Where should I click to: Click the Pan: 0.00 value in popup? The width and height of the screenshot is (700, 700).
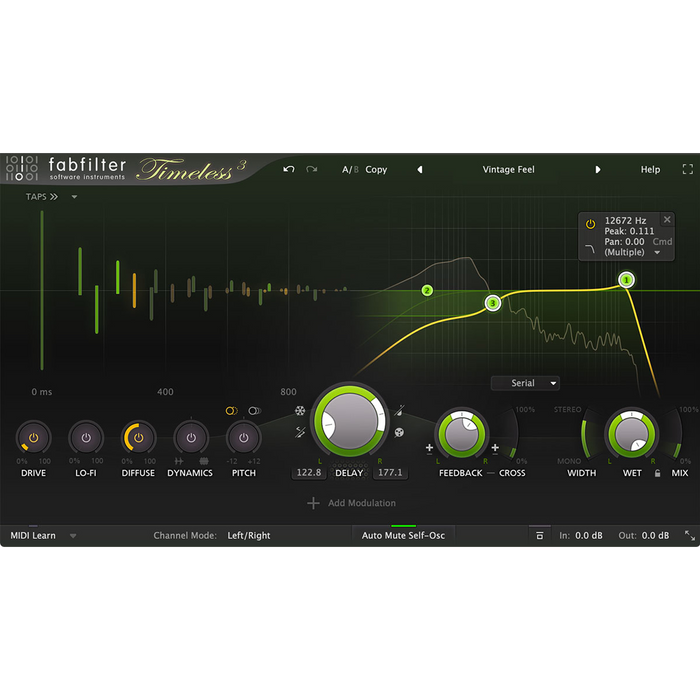[x=624, y=242]
